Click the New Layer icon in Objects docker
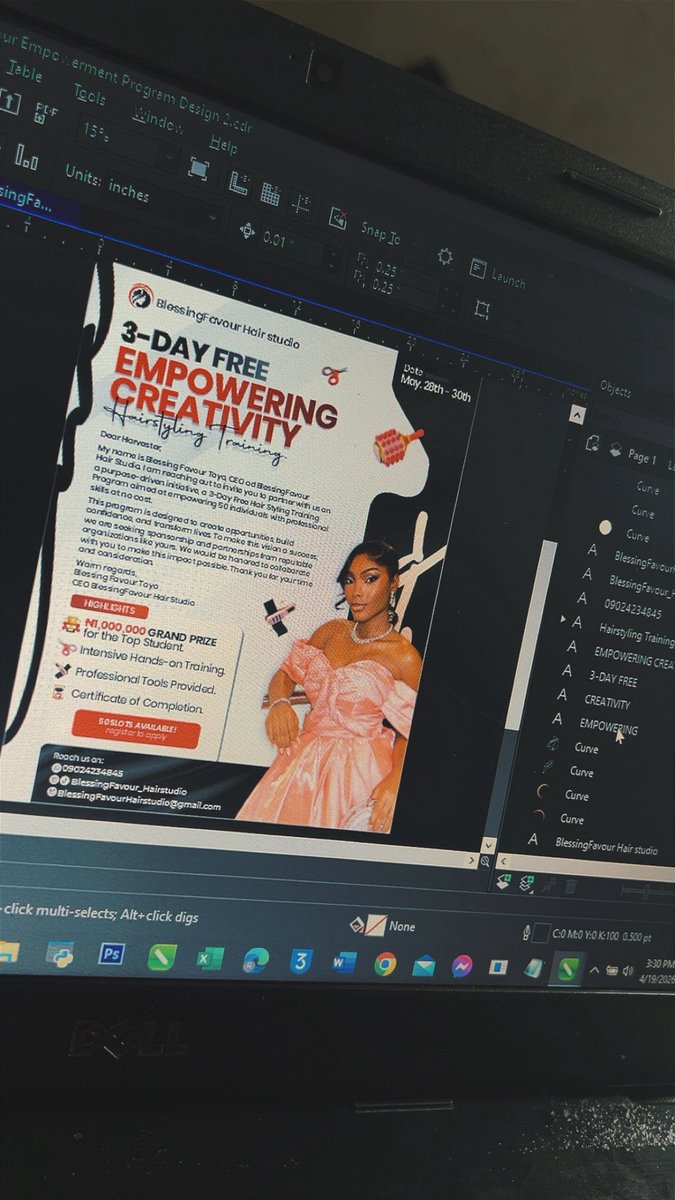Screen dimensions: 675x1200 tap(505, 880)
